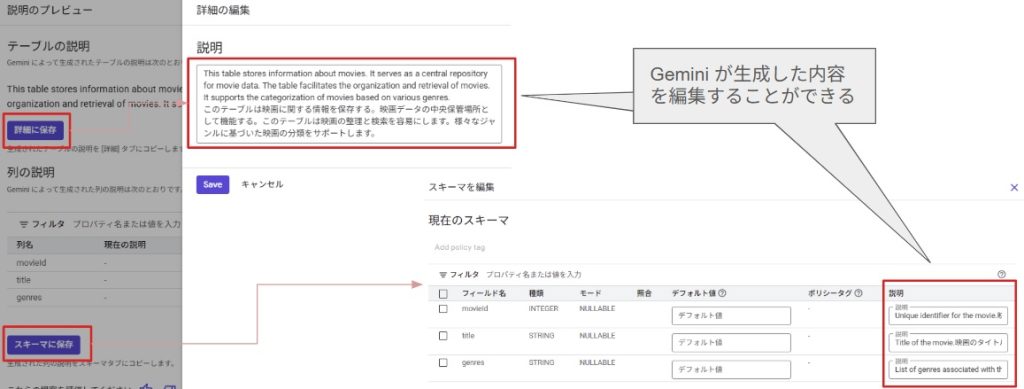Image resolution: width=1024 pixels, height=389 pixels.
Task: Click デフォルト値 input for genres row
Action: point(731,369)
